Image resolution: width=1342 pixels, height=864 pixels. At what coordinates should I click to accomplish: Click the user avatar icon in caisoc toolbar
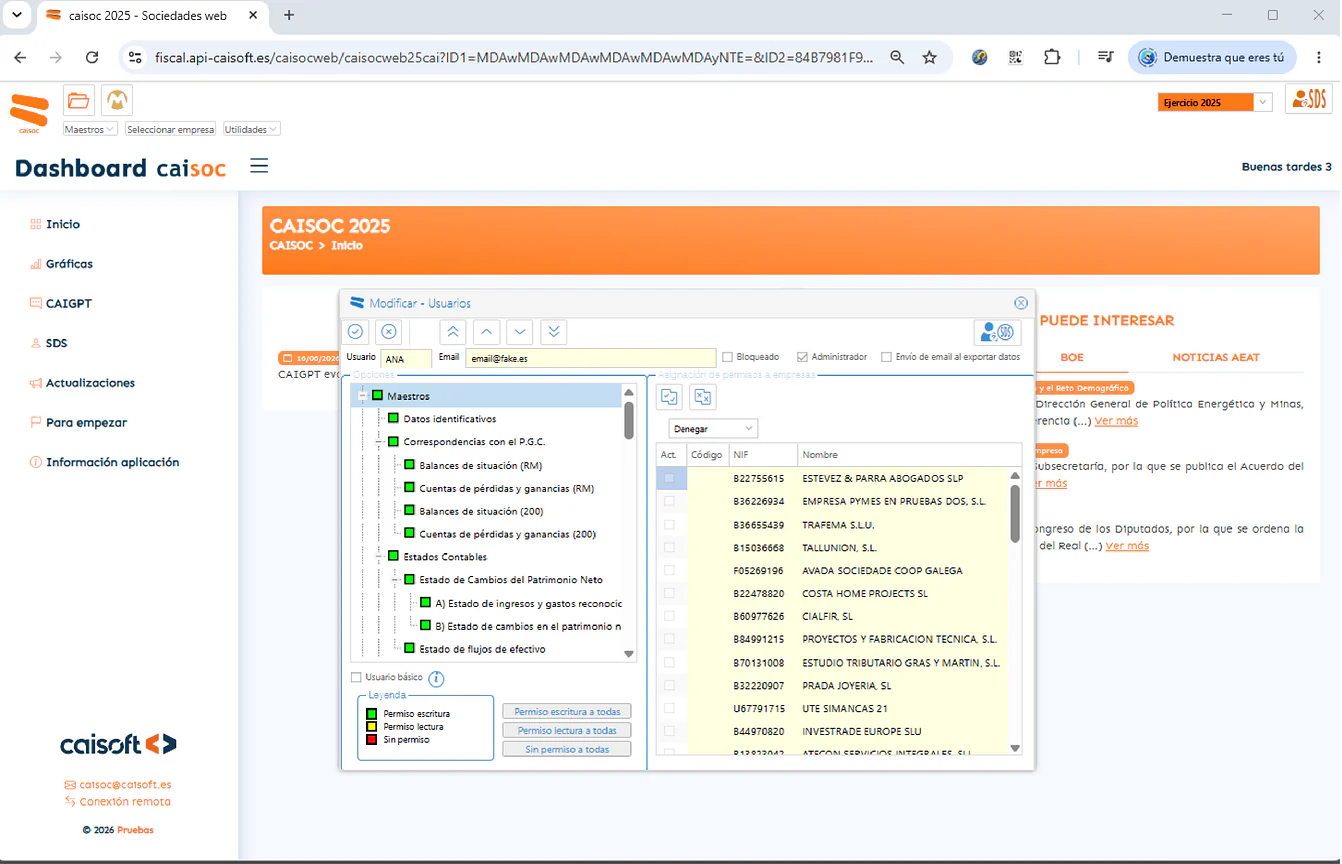coord(118,100)
